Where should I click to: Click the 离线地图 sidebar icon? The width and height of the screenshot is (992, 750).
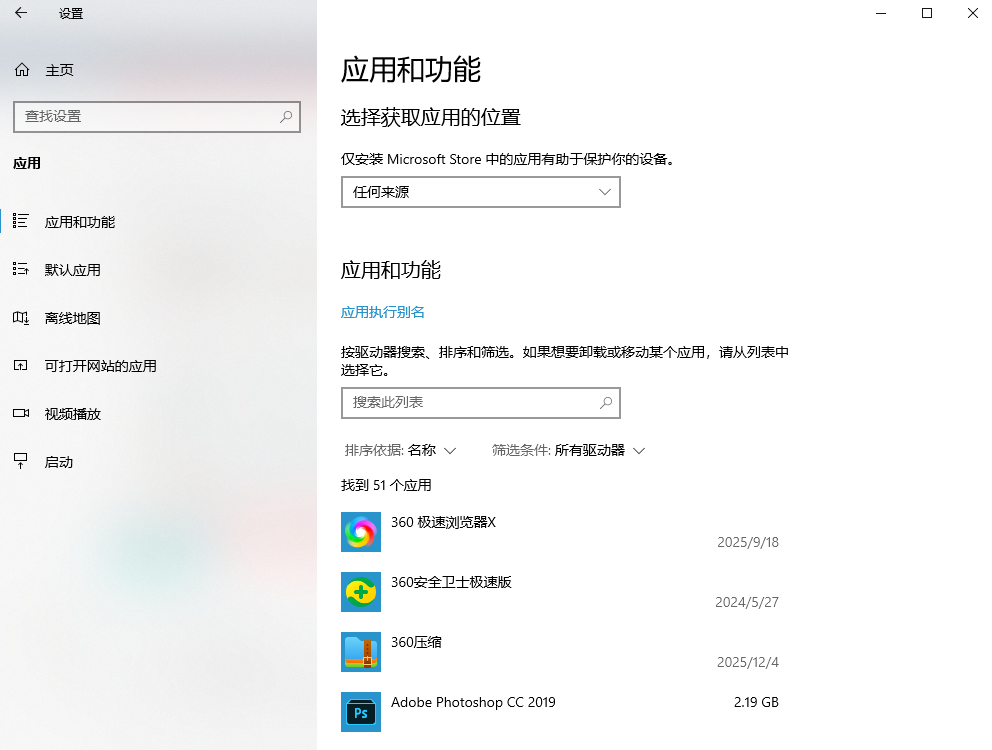(22, 318)
